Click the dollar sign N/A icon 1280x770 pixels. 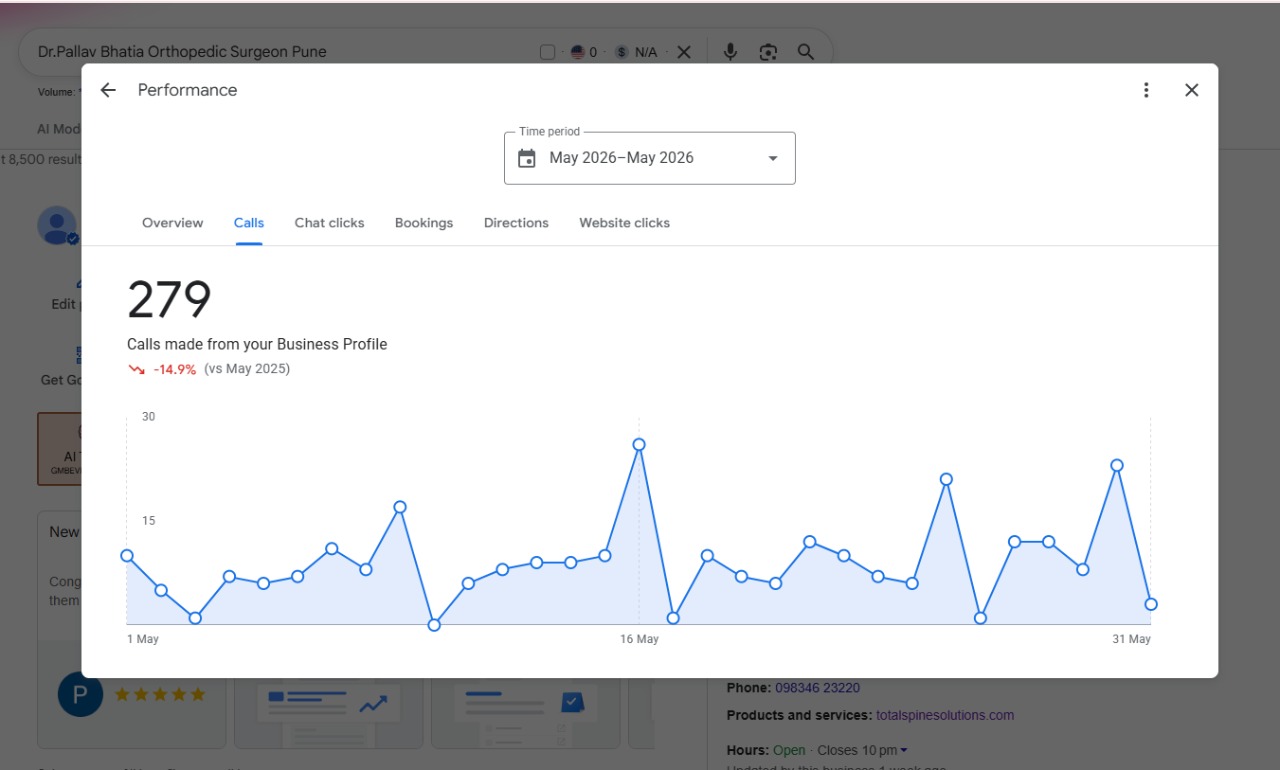coord(622,52)
